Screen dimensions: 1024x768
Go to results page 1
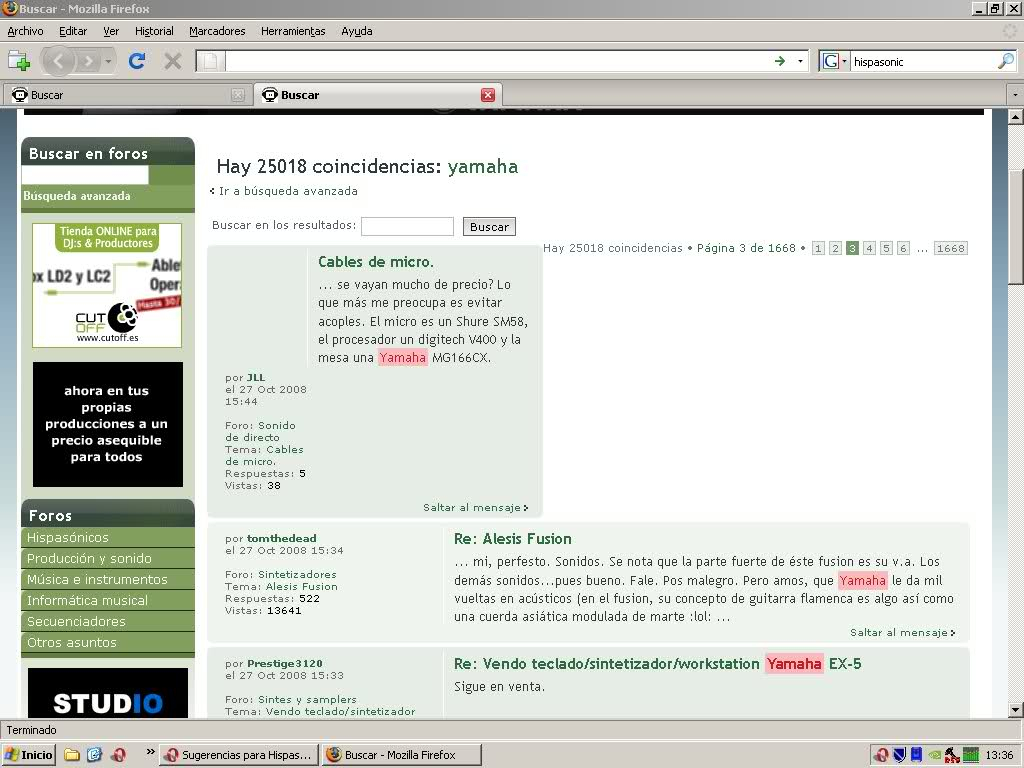point(818,248)
